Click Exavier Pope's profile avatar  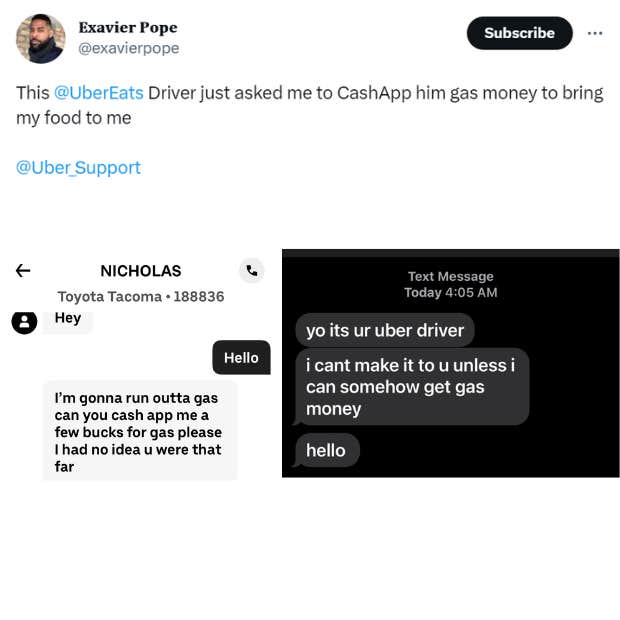41,39
